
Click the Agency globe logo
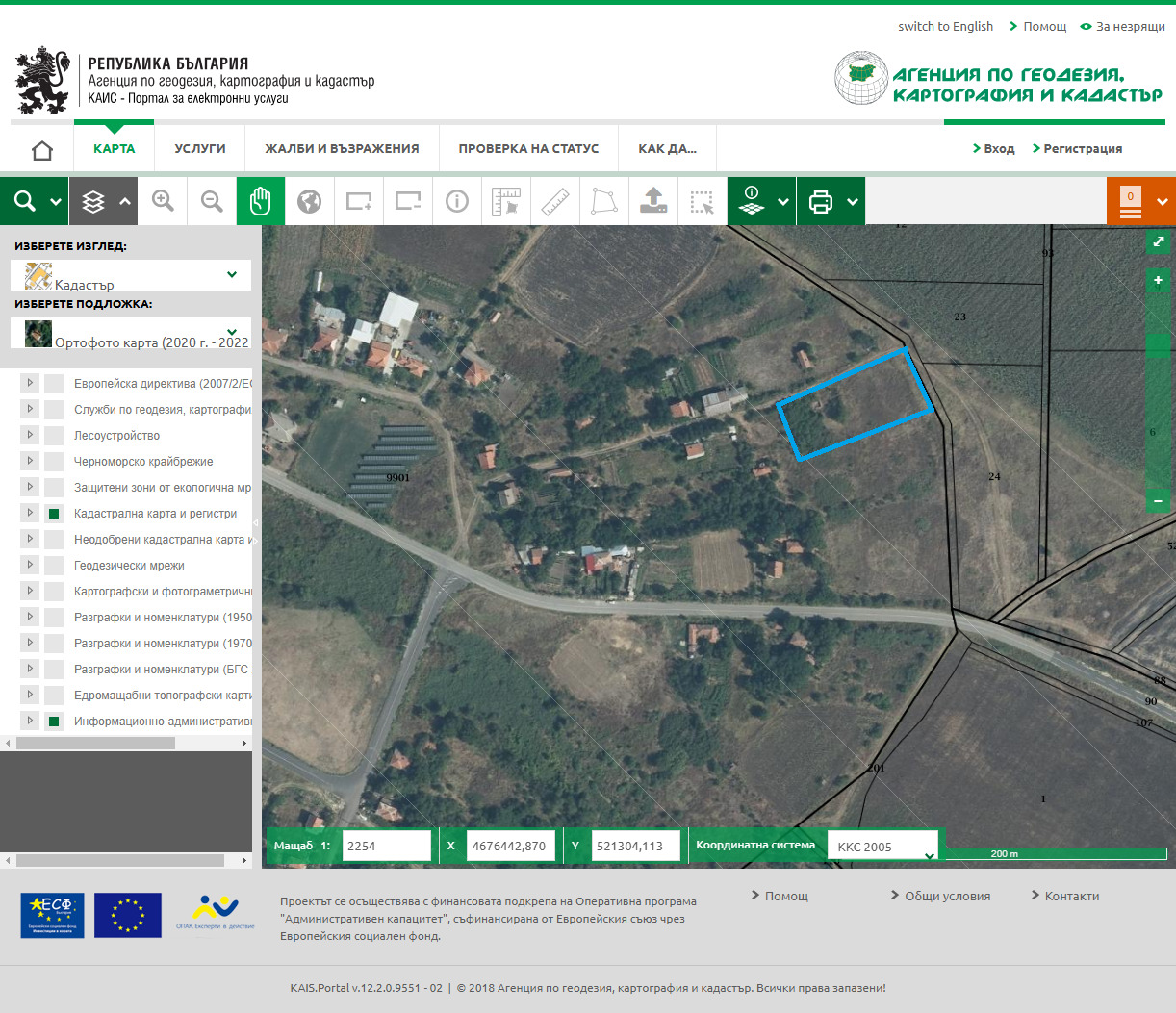click(861, 79)
